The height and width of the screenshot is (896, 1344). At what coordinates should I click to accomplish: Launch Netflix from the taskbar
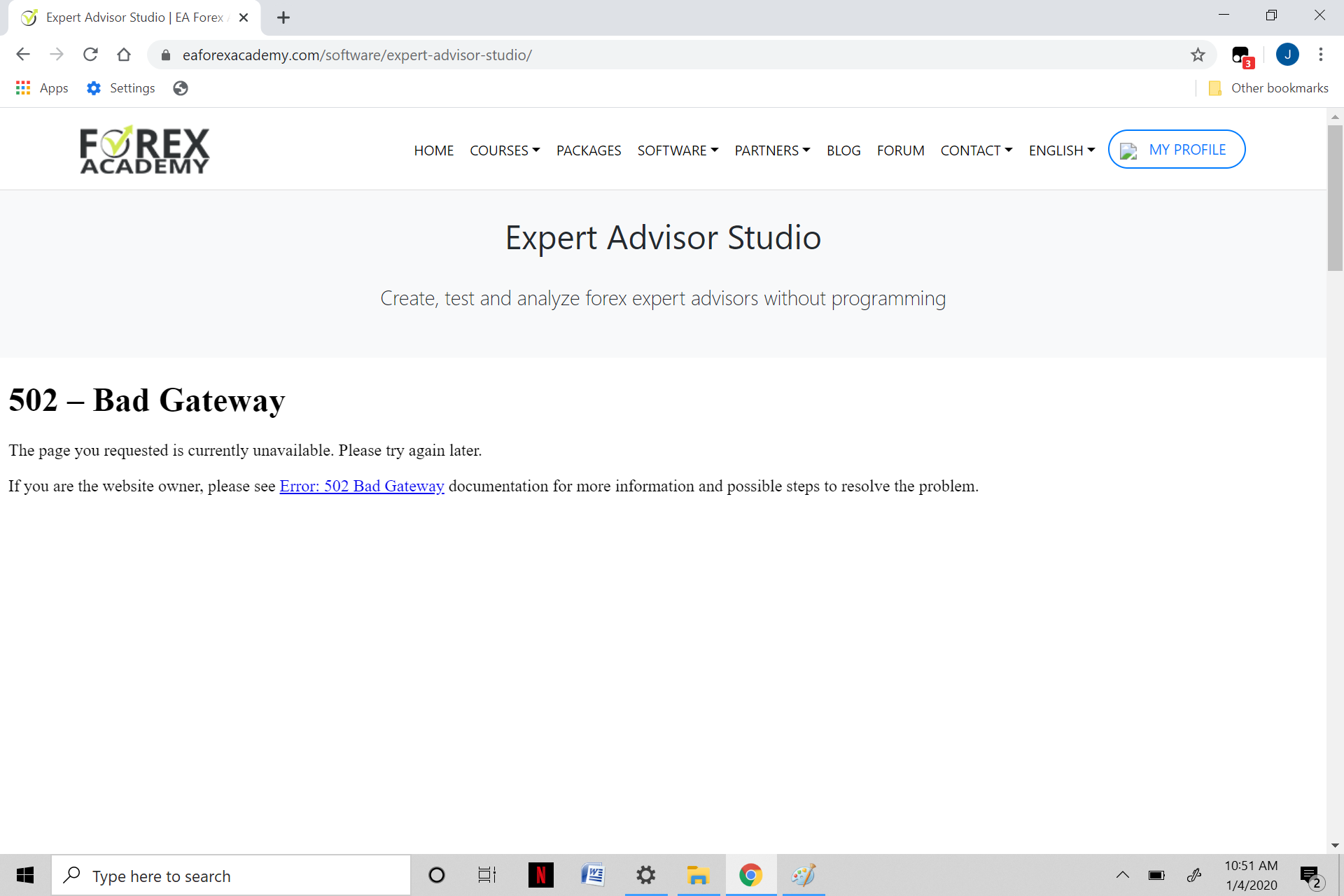click(540, 875)
